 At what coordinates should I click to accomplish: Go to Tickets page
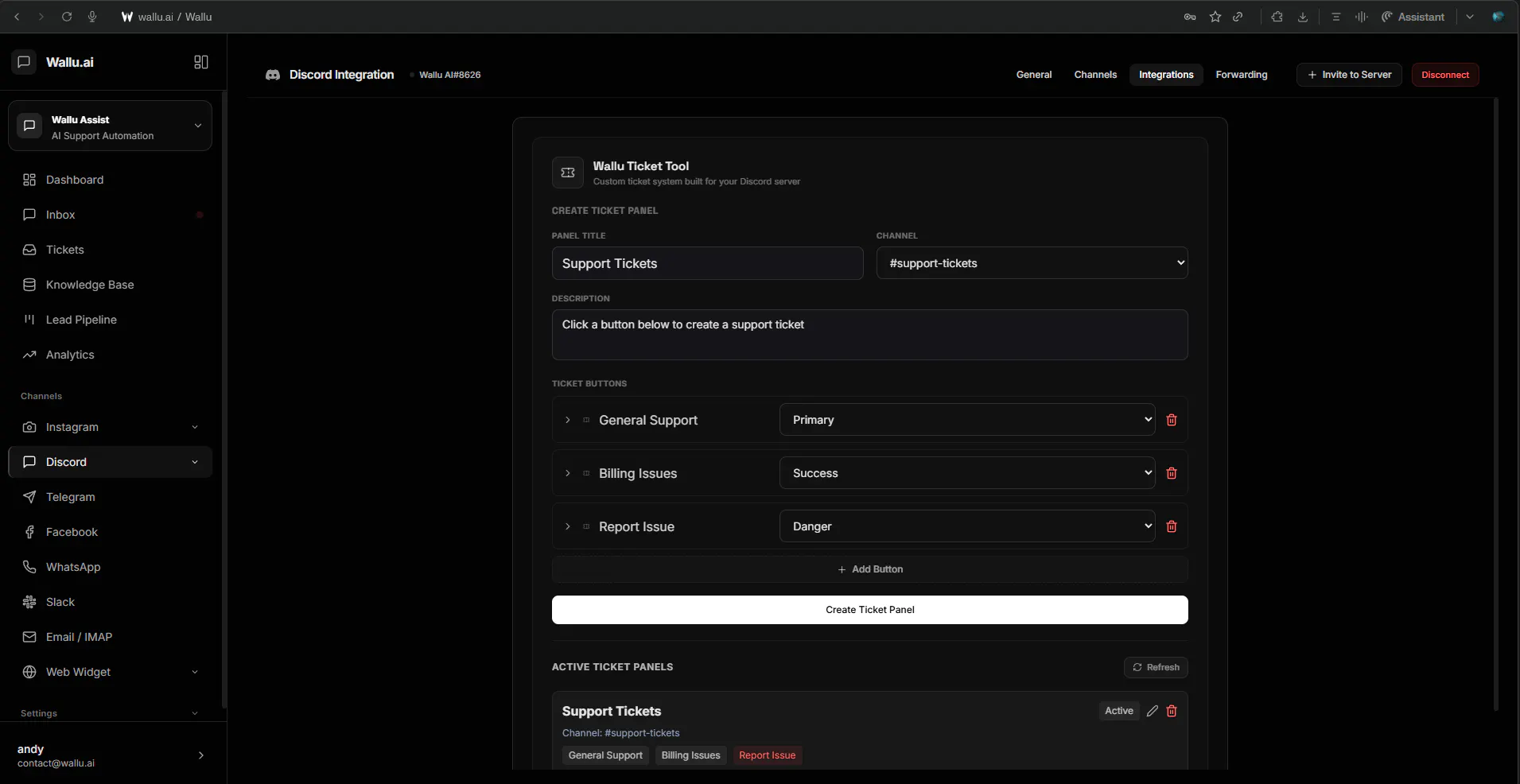110,250
